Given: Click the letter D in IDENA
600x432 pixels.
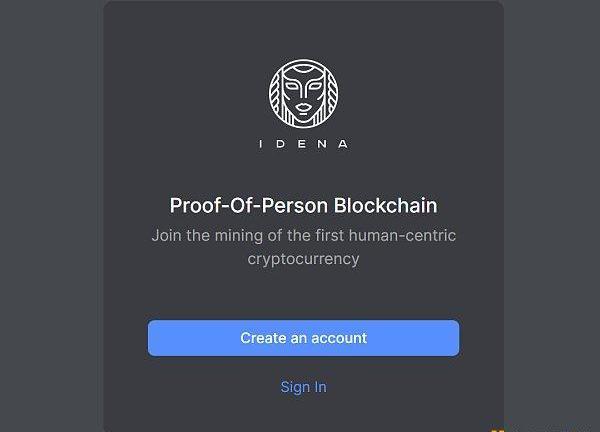Looking at the screenshot, I should coord(282,144).
